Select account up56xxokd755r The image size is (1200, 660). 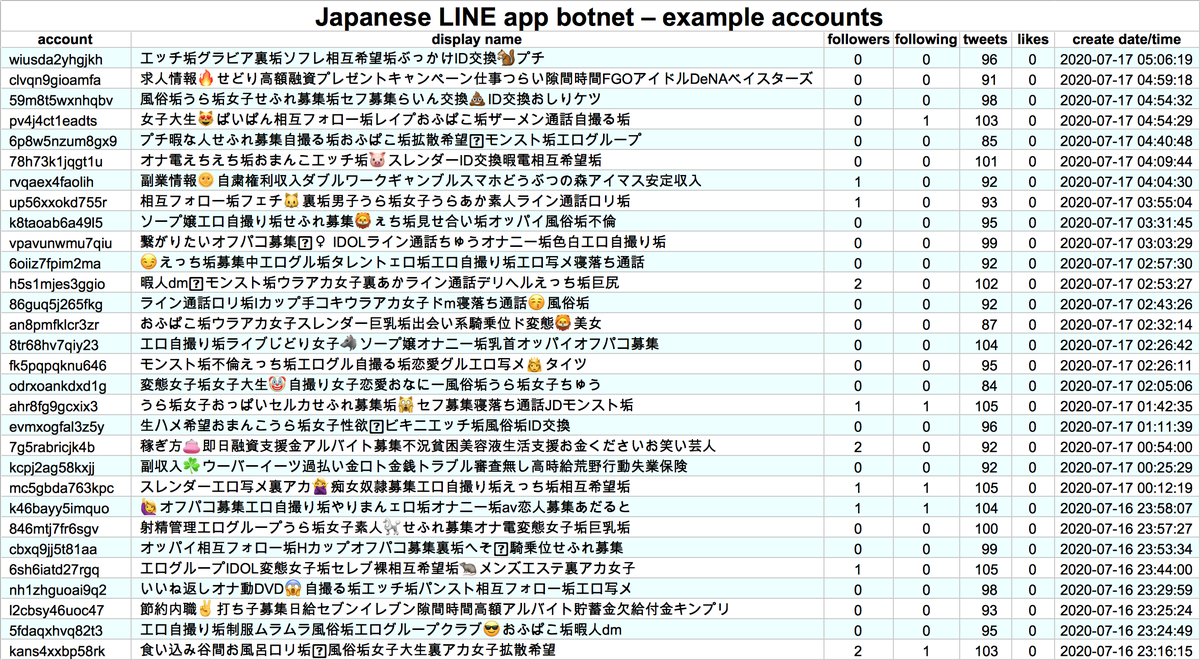click(57, 202)
